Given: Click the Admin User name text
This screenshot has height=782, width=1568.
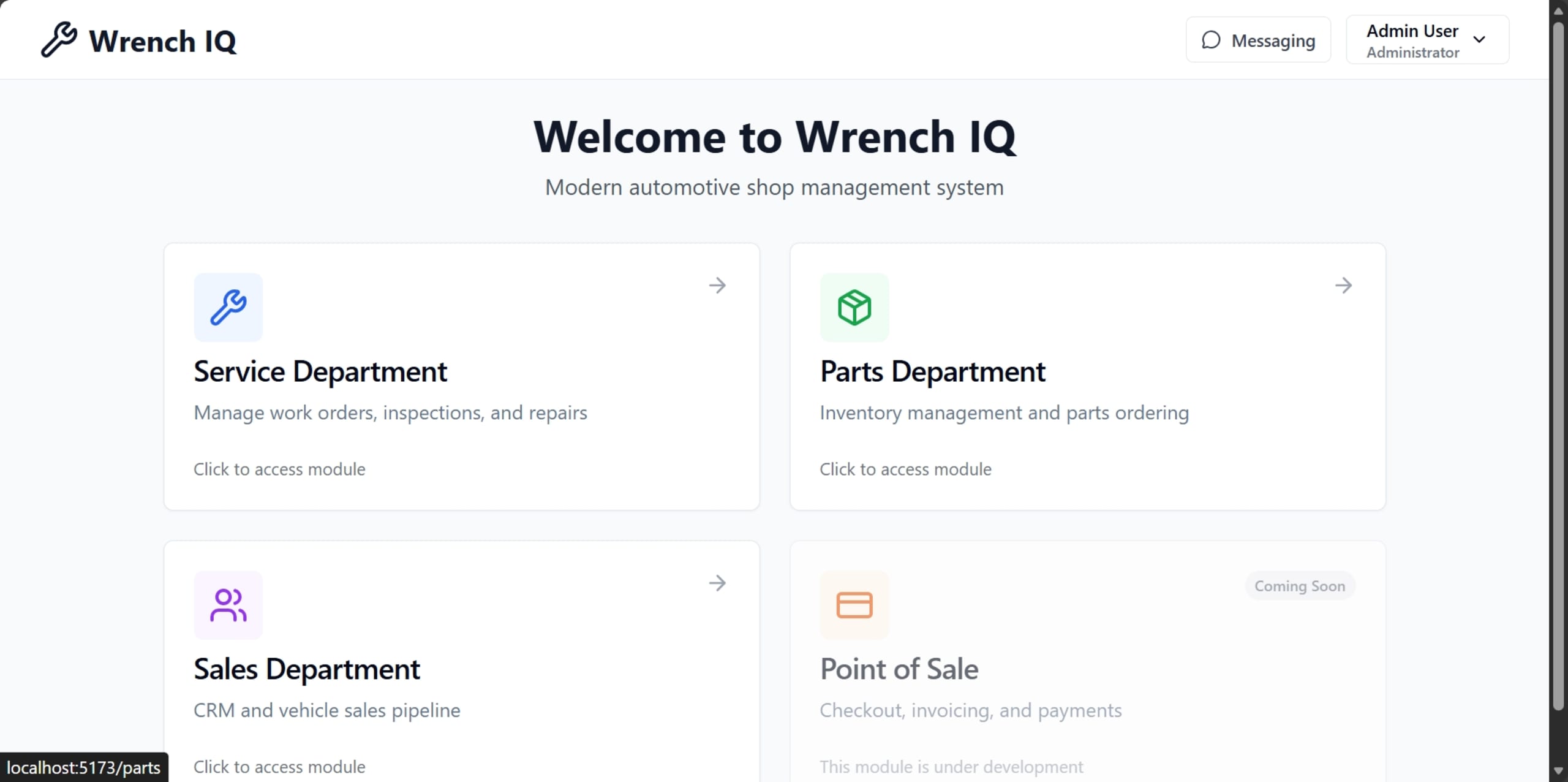Looking at the screenshot, I should pos(1412,31).
